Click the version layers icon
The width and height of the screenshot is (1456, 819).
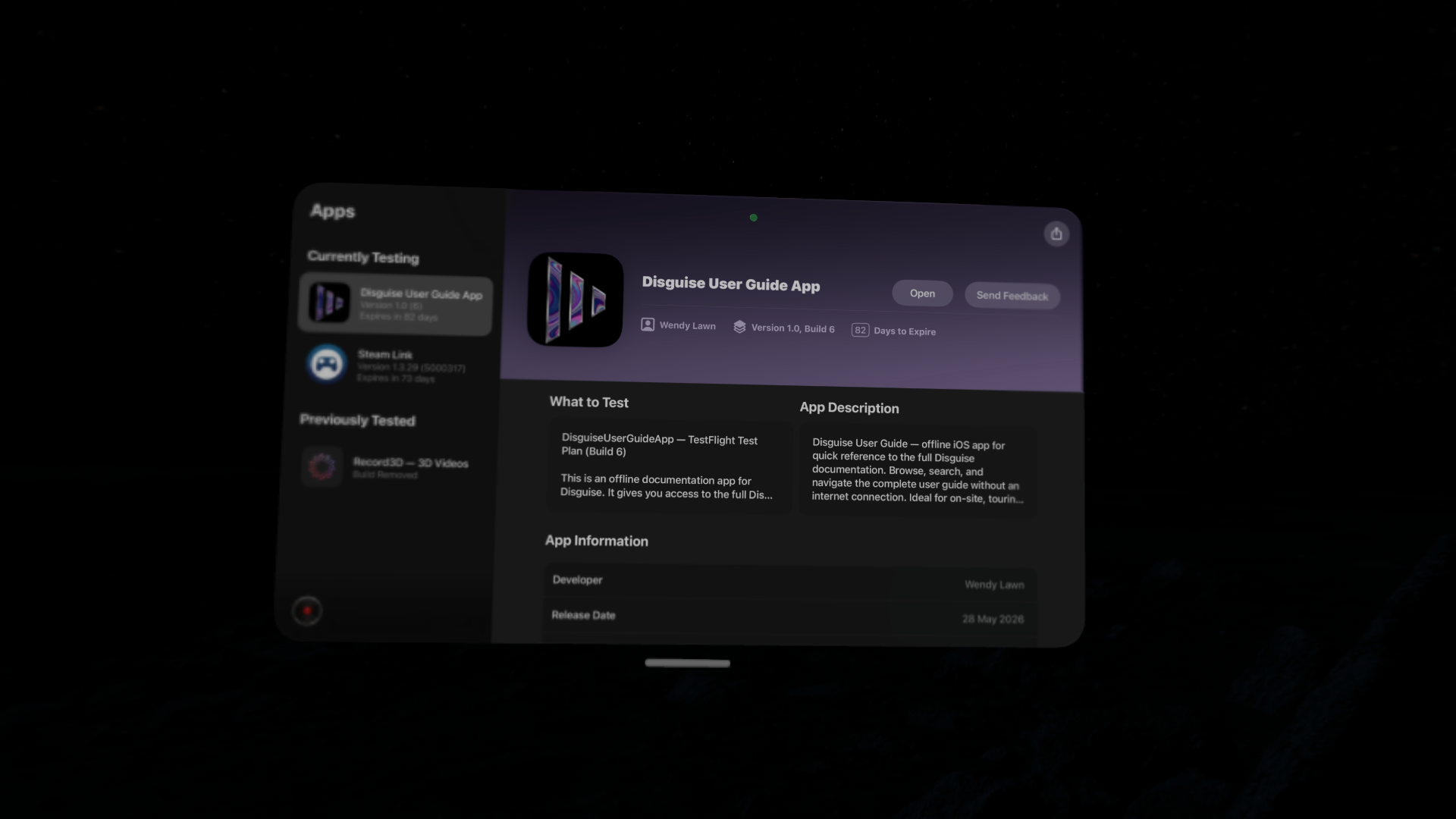tap(739, 327)
